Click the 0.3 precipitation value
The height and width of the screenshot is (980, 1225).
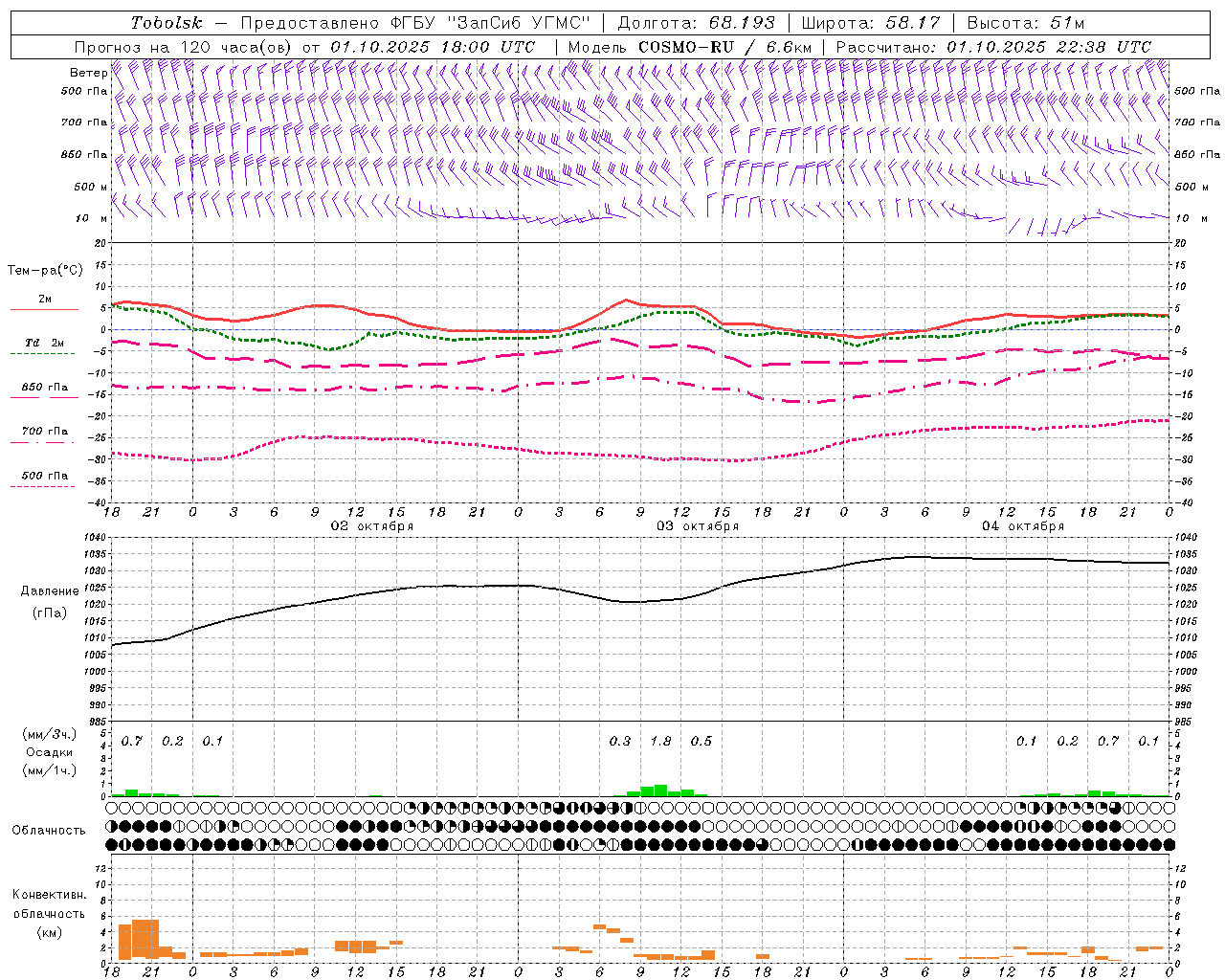click(x=620, y=741)
